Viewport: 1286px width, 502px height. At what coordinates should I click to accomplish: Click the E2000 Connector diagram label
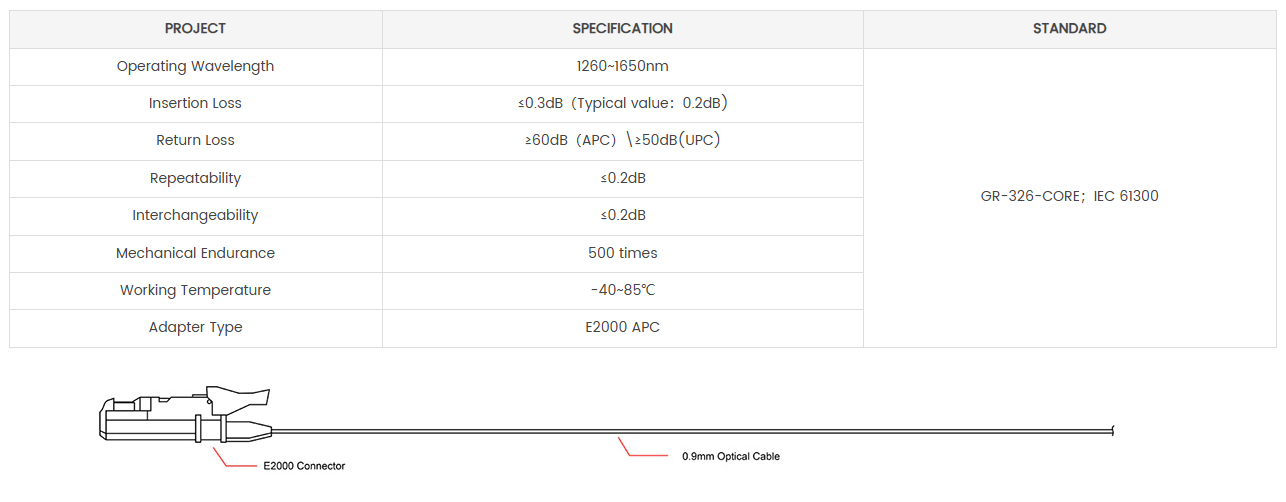[x=304, y=466]
